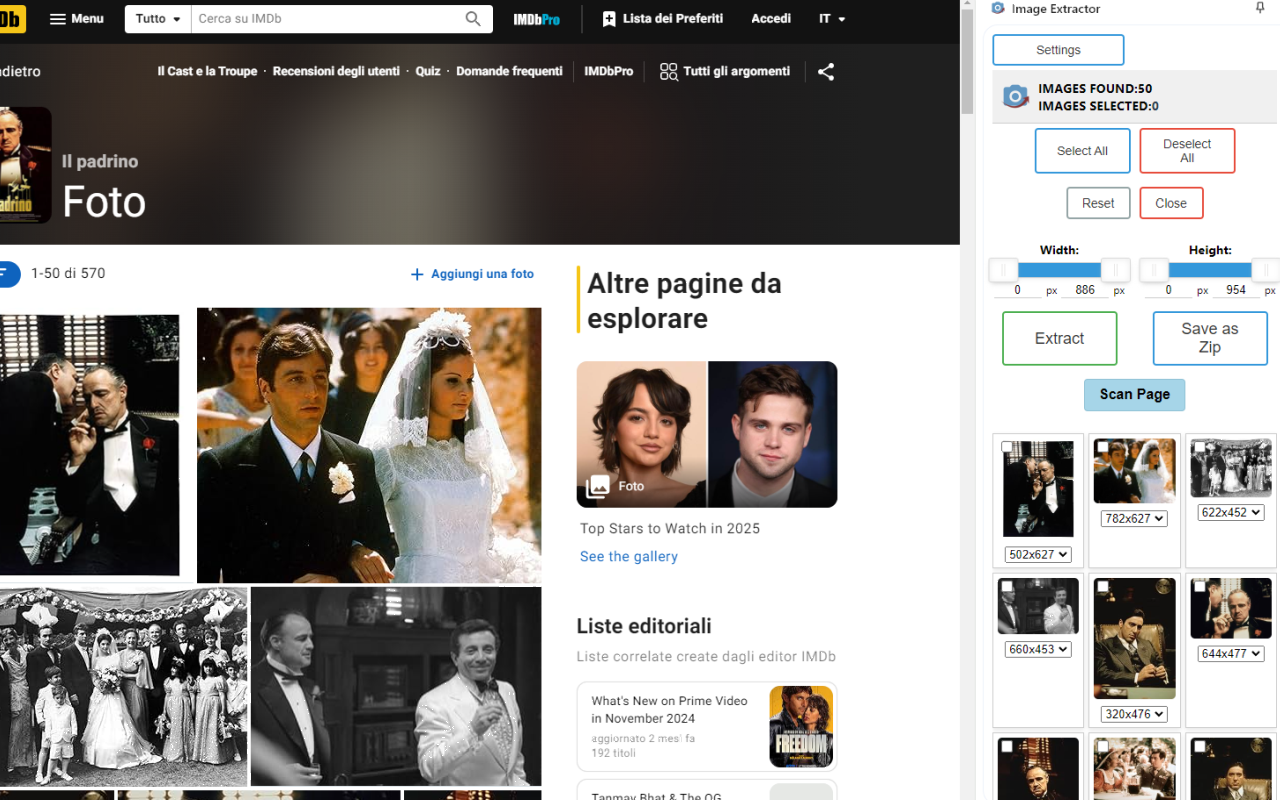1280x800 pixels.
Task: Open Lista dei Preferiti
Action: (x=662, y=19)
